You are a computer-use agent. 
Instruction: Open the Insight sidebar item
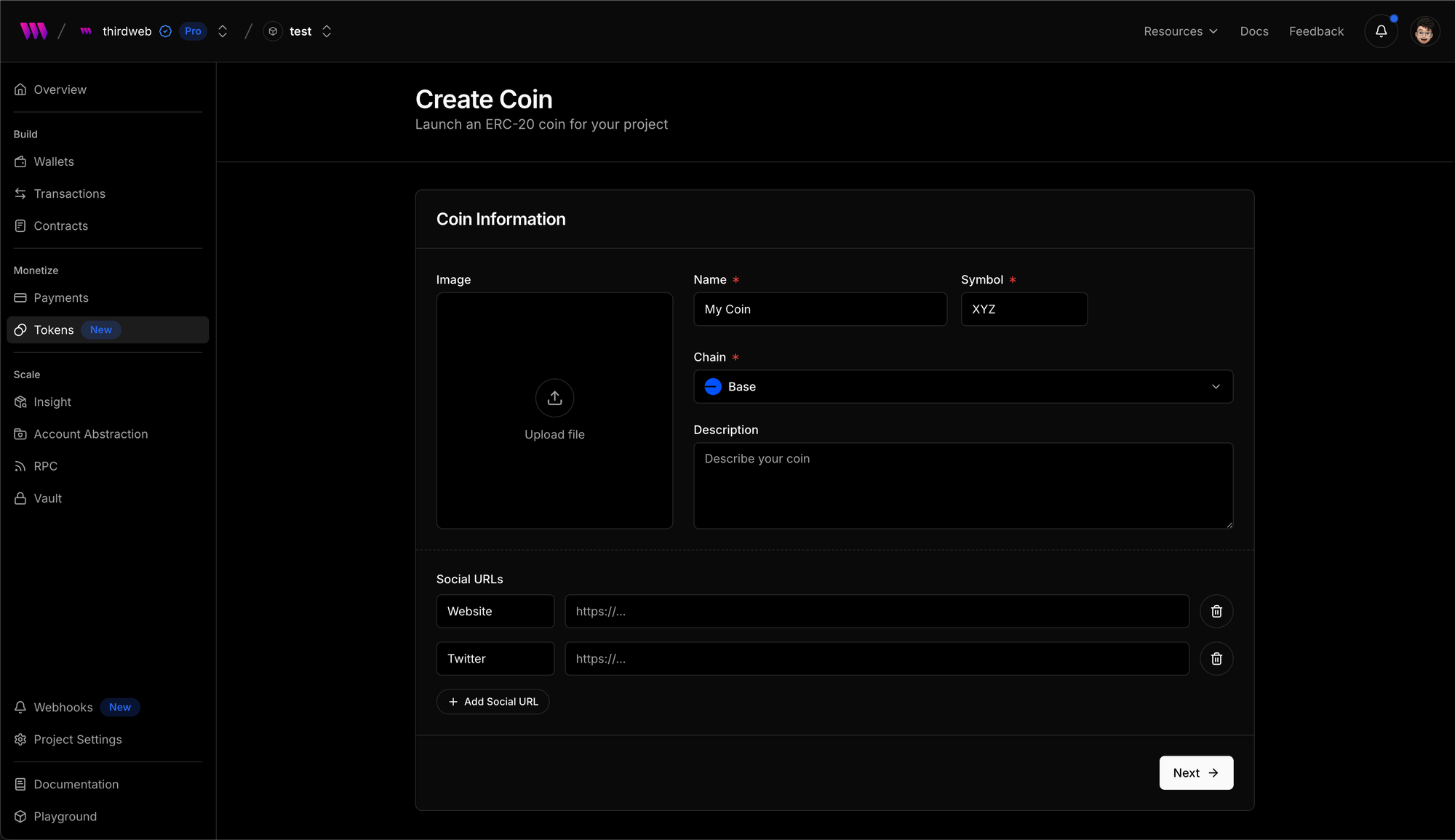(52, 402)
